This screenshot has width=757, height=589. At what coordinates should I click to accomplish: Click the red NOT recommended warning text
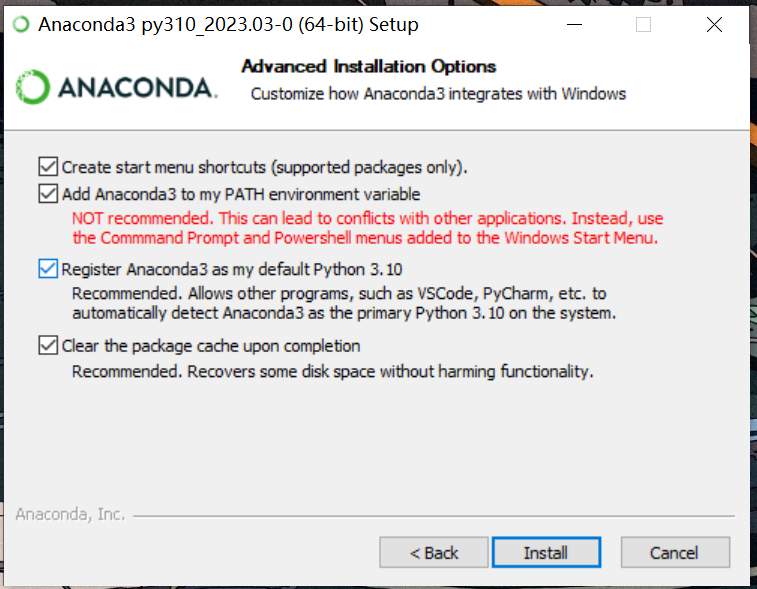click(367, 218)
